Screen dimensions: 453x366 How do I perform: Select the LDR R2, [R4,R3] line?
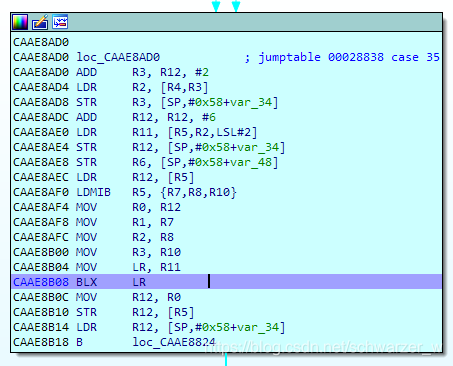[111, 87]
